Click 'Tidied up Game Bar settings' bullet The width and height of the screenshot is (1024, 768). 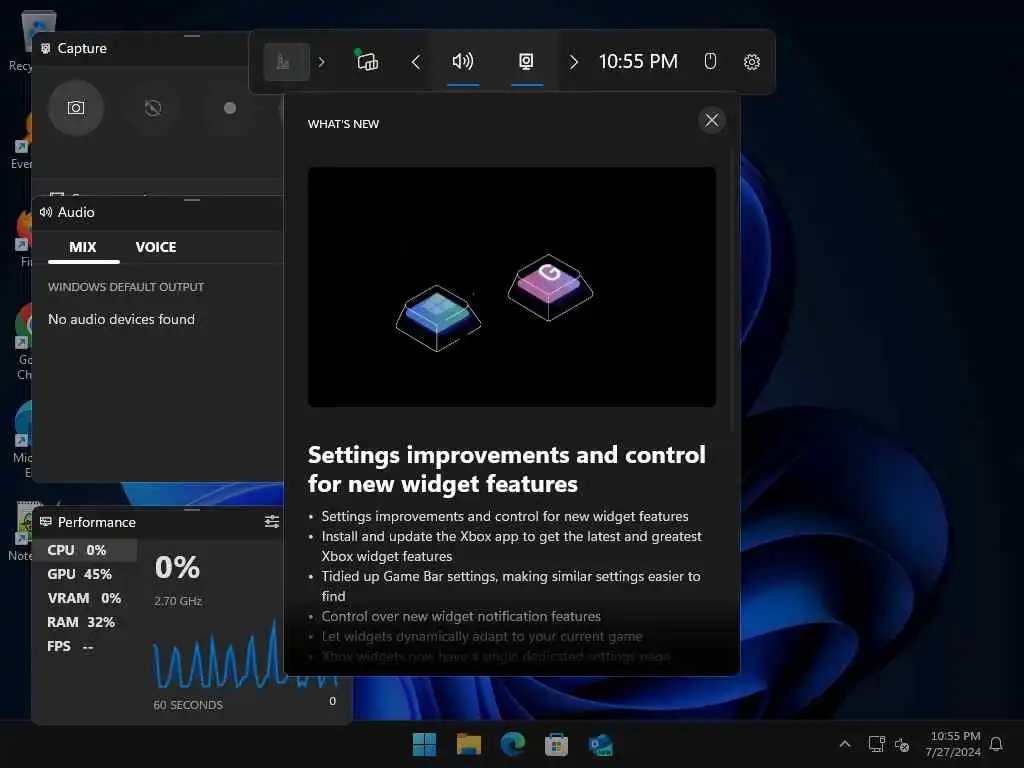(511, 586)
